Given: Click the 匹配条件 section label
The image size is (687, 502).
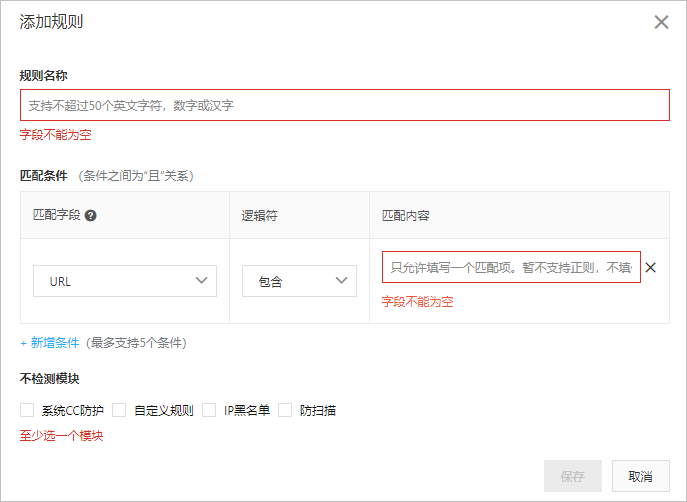Looking at the screenshot, I should coord(43,176).
